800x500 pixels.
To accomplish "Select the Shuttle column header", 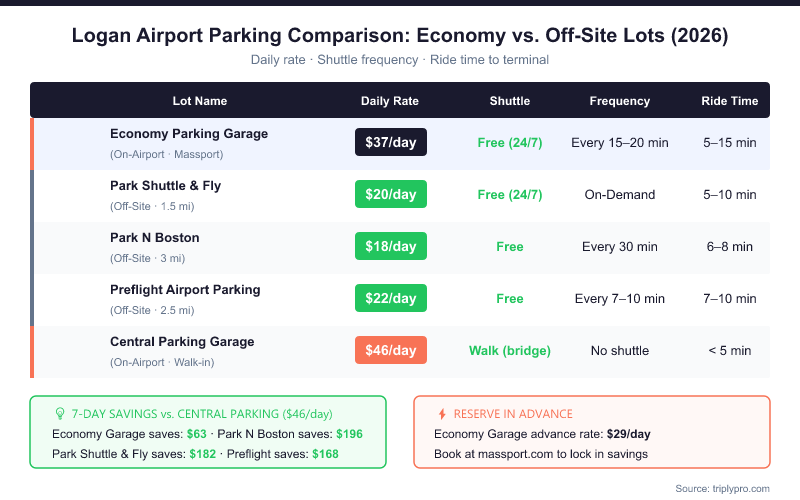I will pyautogui.click(x=510, y=101).
